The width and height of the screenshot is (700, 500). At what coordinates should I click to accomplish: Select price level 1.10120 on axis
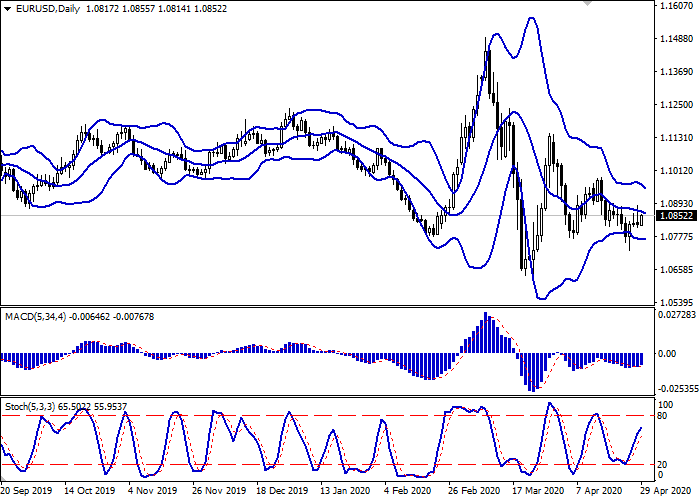point(677,171)
